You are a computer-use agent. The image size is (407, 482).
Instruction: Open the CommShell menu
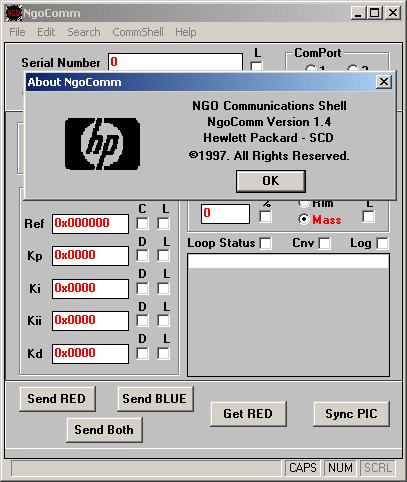pyautogui.click(x=138, y=32)
